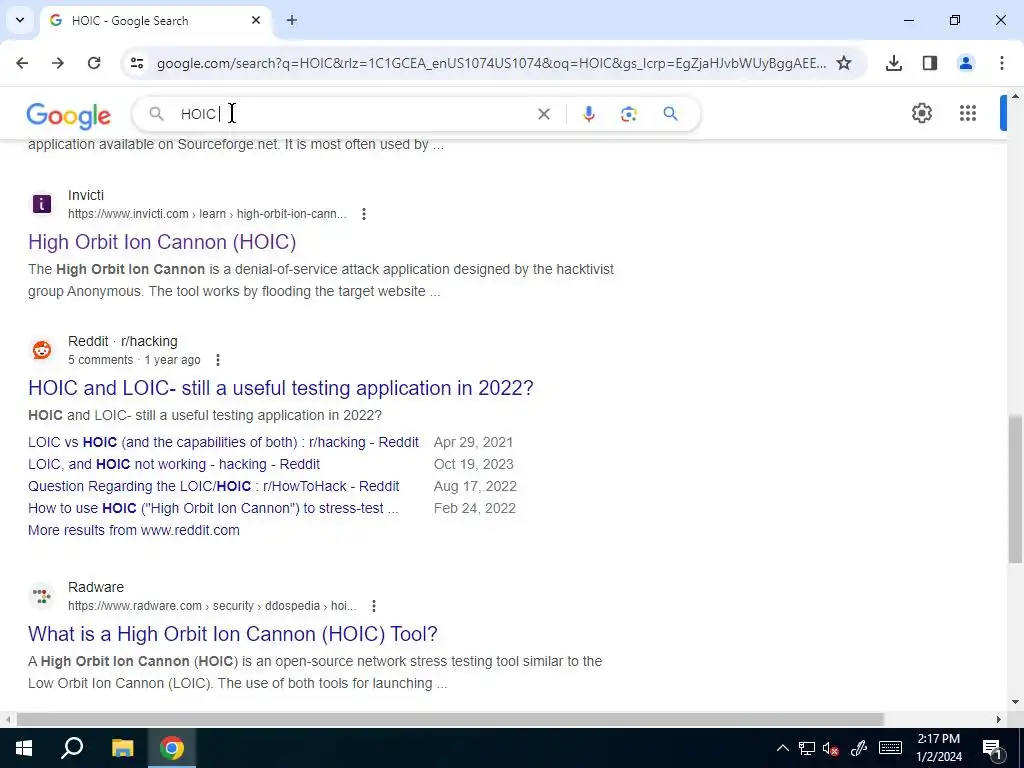Click the vertical page scrollbar thumb
The height and width of the screenshot is (768, 1024).
[x=1015, y=488]
